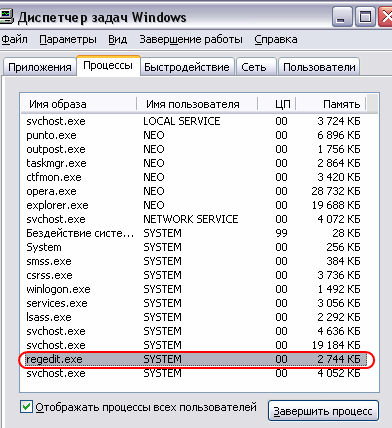Viewport: 392px width, 428px height.
Task: Select the Процессы tab
Action: (x=108, y=65)
